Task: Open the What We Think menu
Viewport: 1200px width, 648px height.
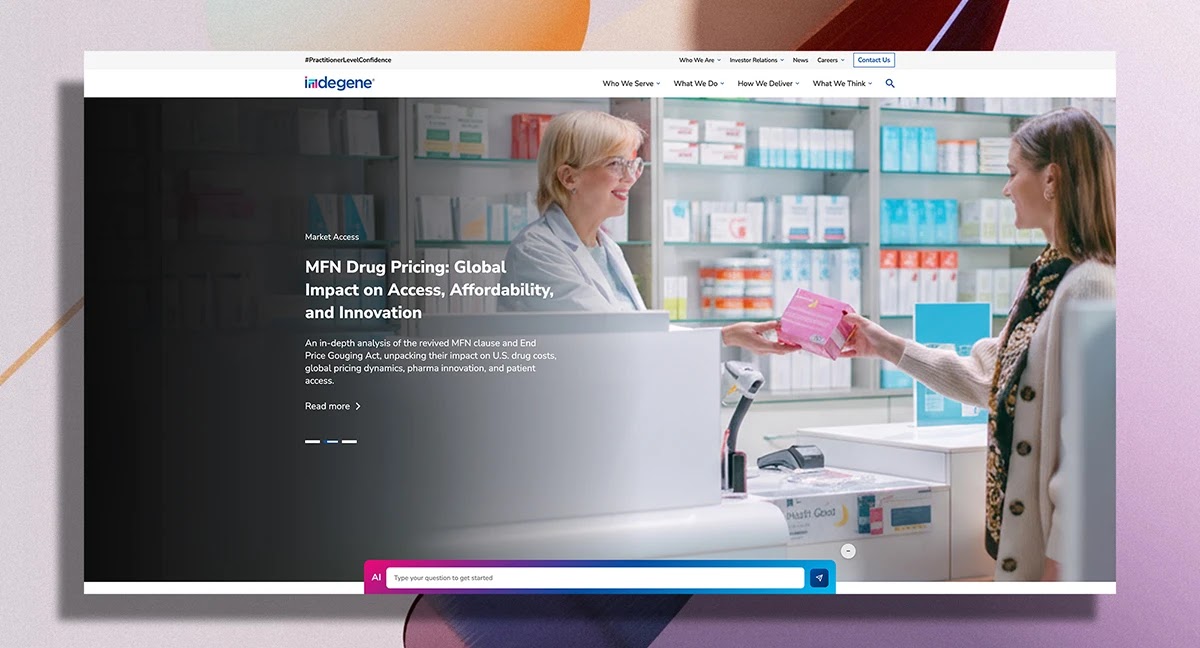Action: click(842, 84)
